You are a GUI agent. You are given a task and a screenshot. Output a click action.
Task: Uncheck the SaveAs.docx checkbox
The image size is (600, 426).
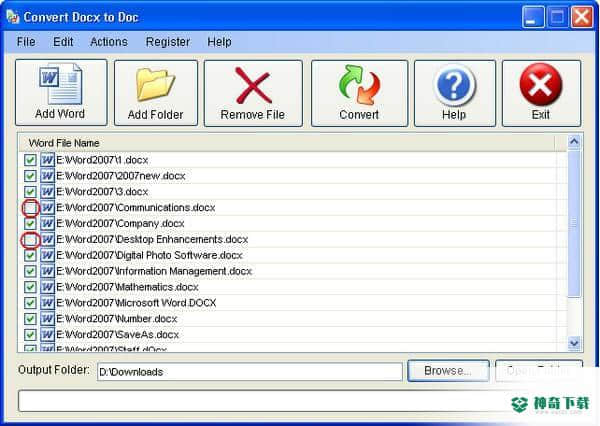point(30,335)
